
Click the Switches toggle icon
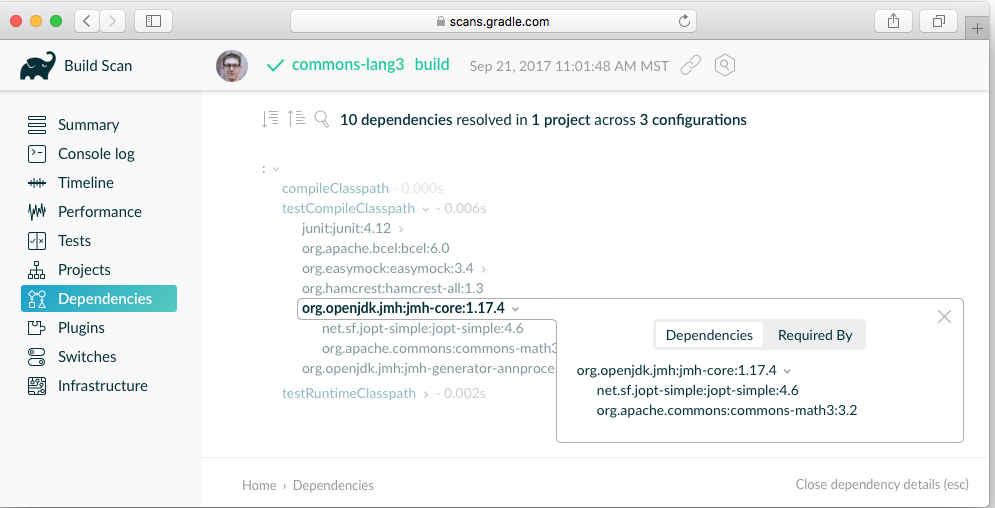[37, 357]
